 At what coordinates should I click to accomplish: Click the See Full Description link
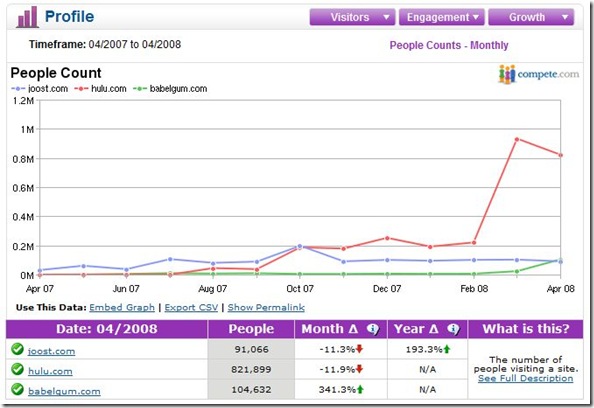point(525,378)
